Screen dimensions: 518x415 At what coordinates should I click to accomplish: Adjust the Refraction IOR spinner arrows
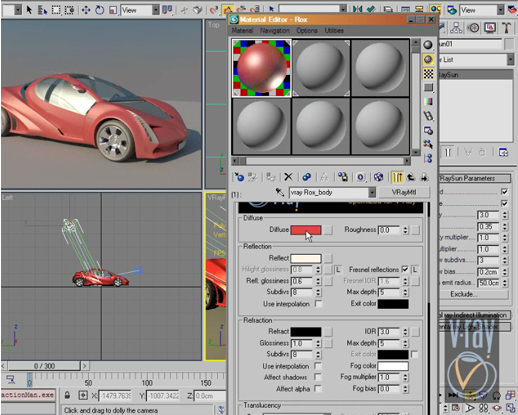[x=405, y=332]
